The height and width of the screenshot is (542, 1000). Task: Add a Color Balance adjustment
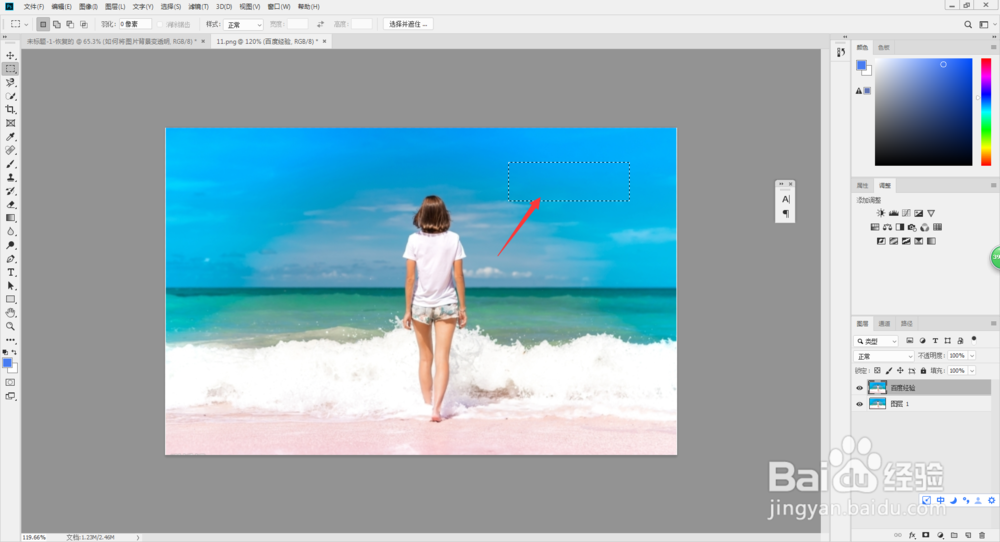tap(887, 227)
